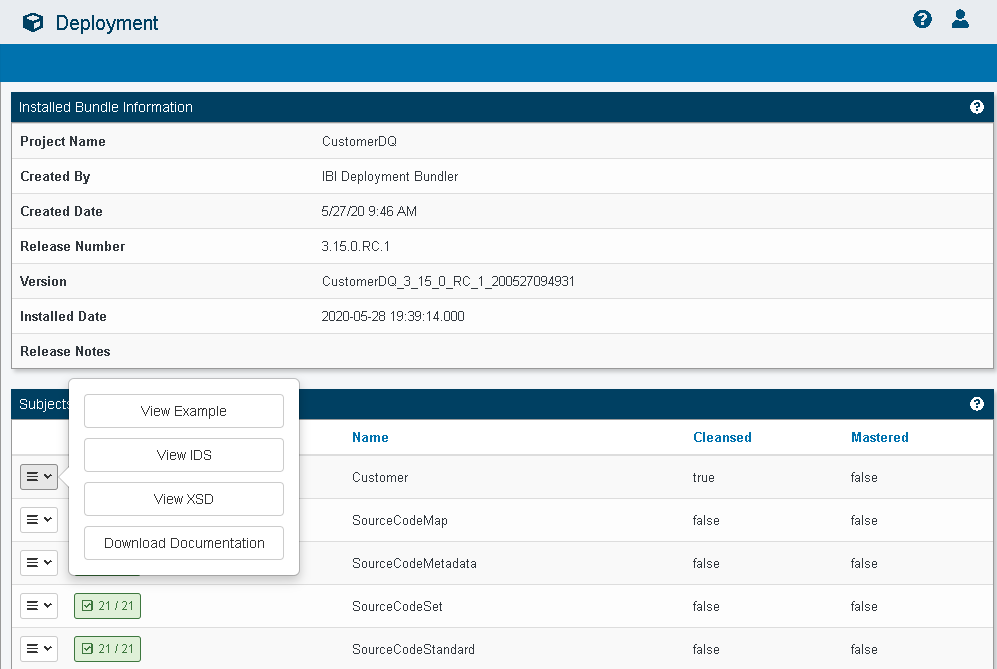Select the SourceCodeSet subject name
Image resolution: width=997 pixels, height=669 pixels.
click(x=397, y=607)
